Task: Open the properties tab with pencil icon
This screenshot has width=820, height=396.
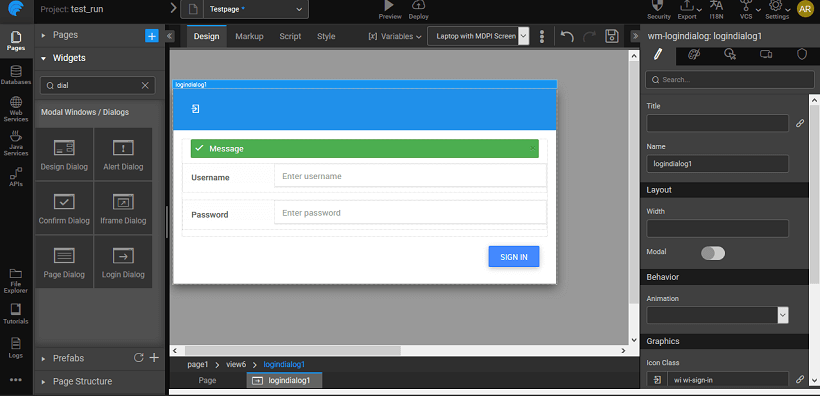Action: point(658,54)
